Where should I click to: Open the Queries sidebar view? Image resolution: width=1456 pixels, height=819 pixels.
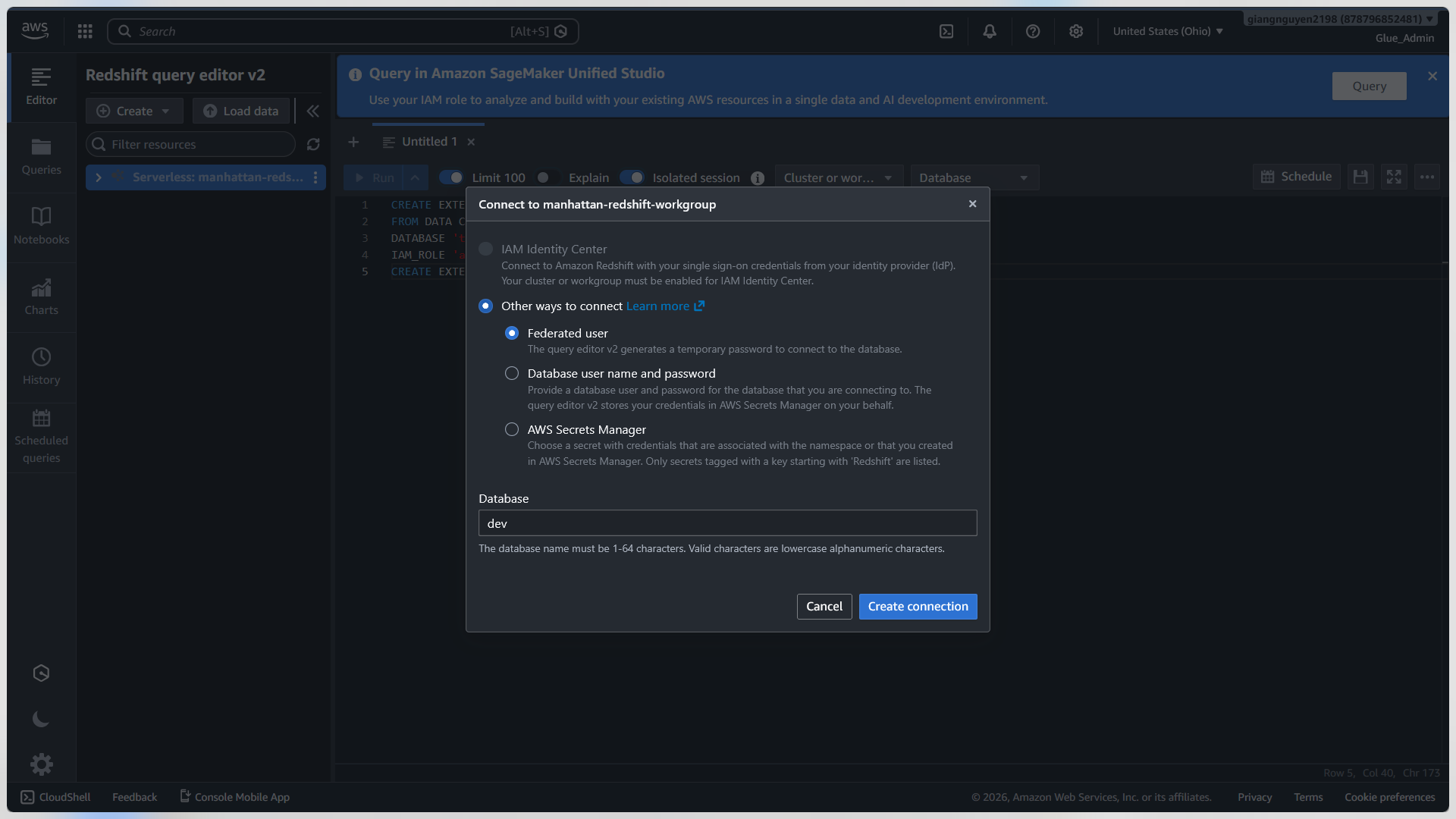(x=42, y=158)
